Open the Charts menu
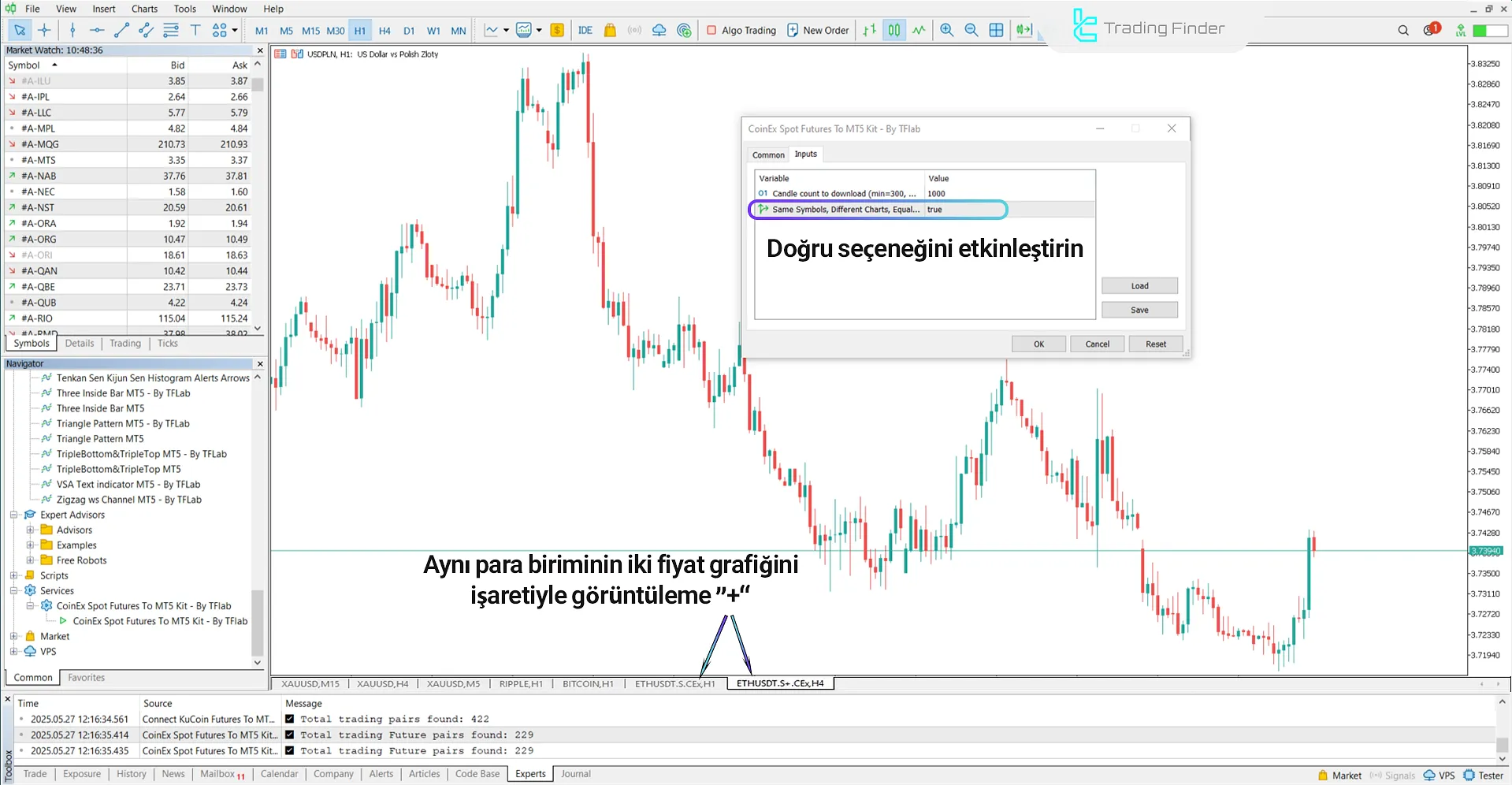Screen dimensions: 1512x785 coord(144,9)
